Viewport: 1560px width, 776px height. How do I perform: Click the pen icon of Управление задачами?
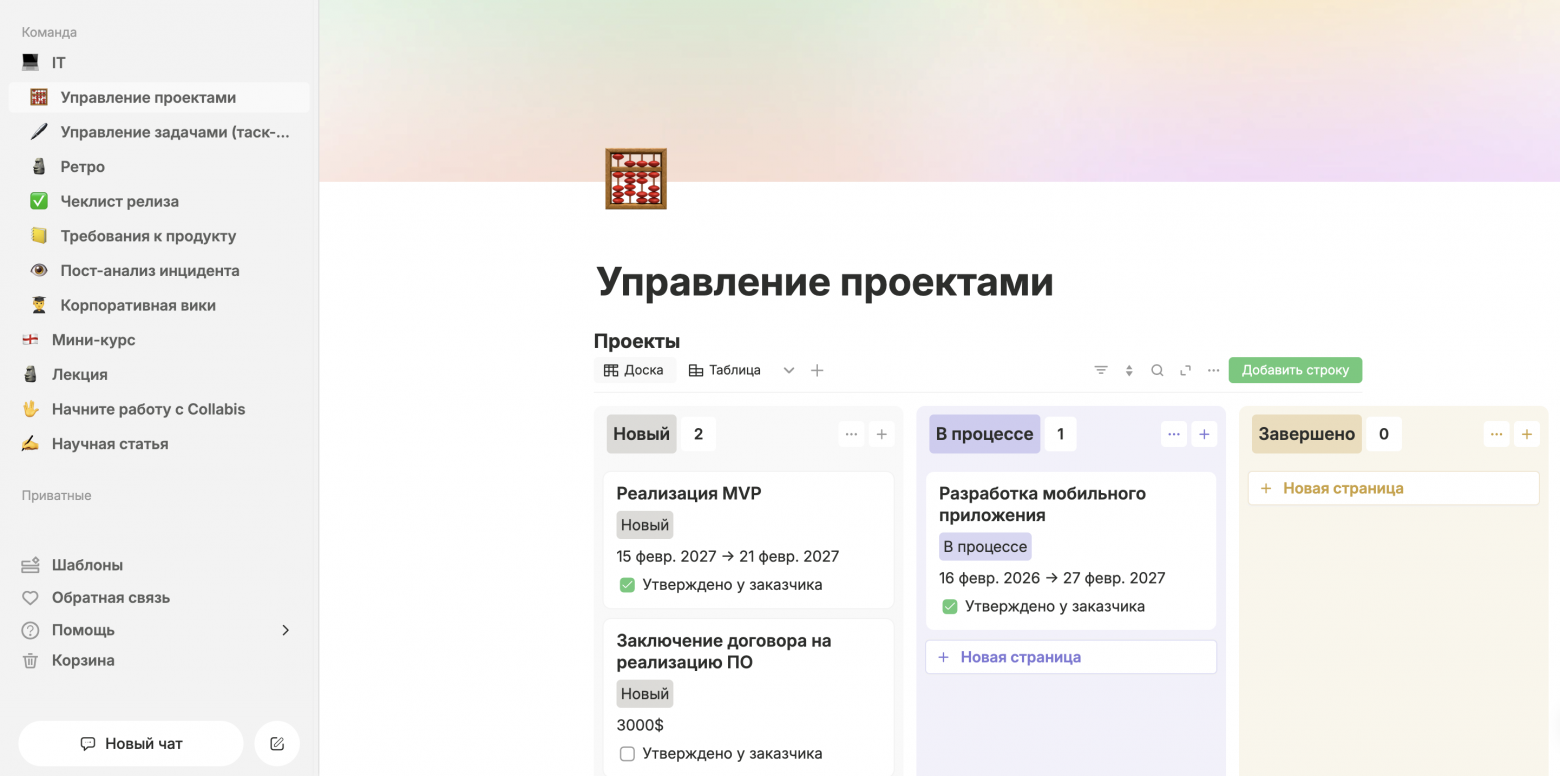(x=39, y=132)
